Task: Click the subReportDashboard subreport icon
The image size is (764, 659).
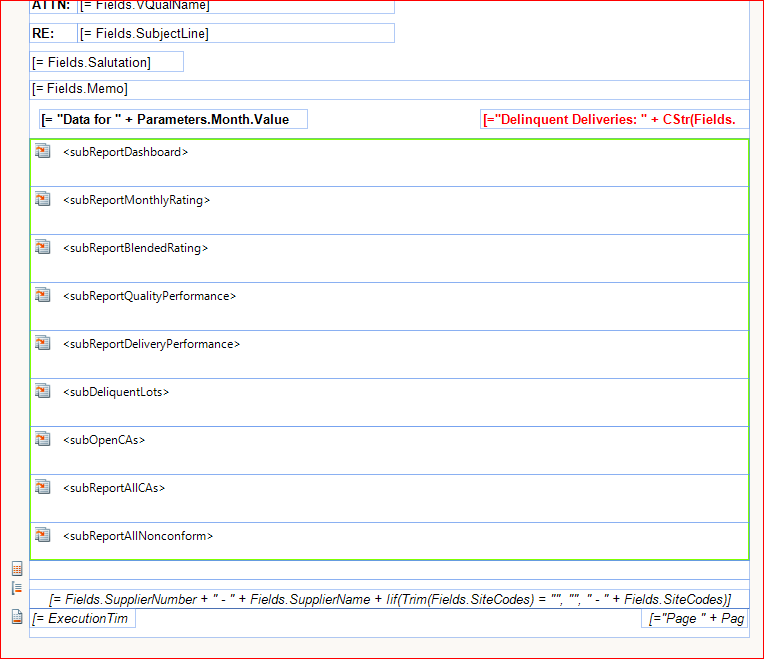Action: (42, 151)
